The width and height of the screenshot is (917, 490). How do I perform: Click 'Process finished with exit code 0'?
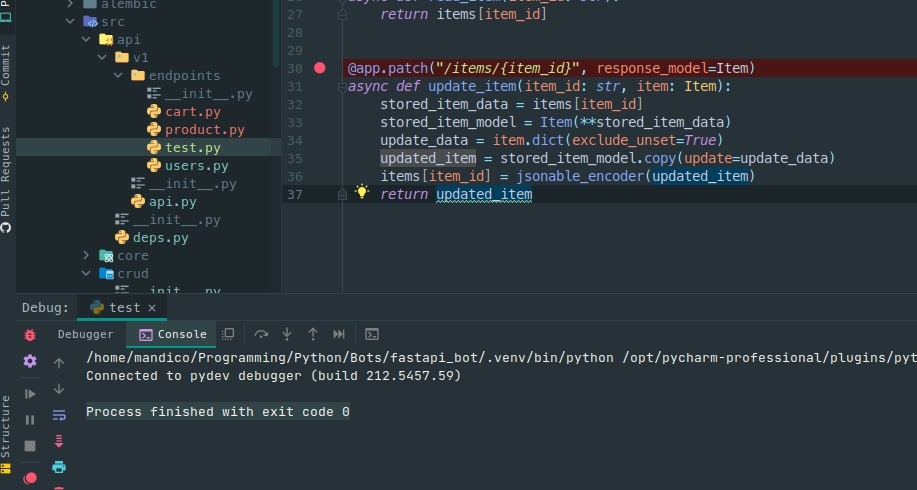[x=218, y=412]
